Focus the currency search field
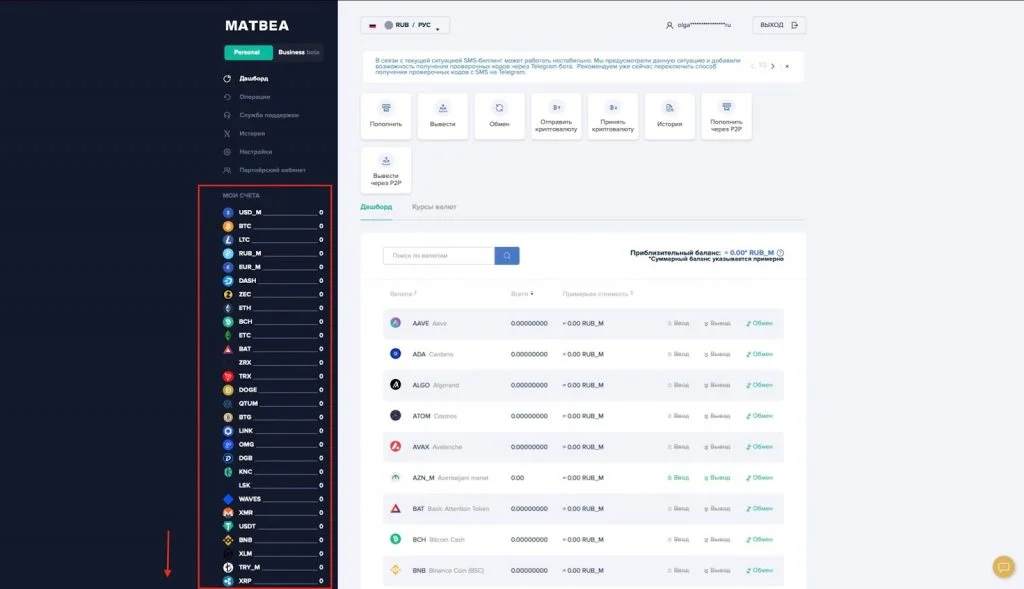The image size is (1024, 589). [x=439, y=255]
